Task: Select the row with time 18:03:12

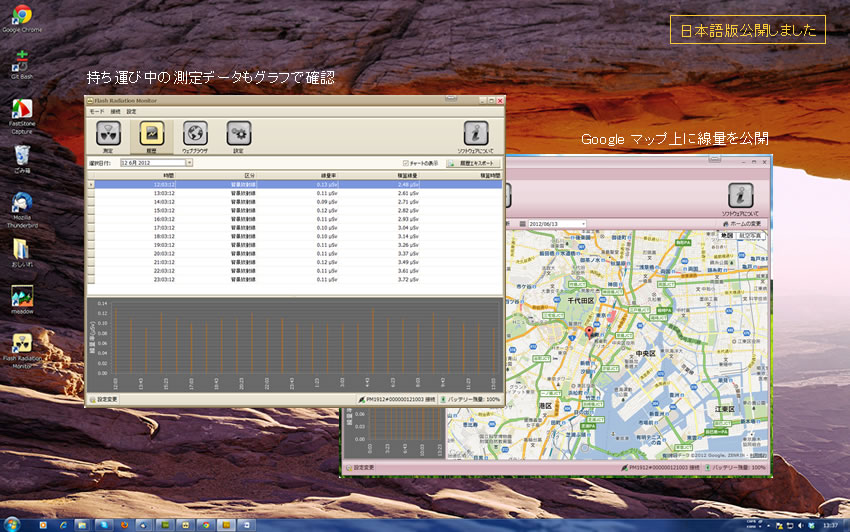Action: point(295,236)
